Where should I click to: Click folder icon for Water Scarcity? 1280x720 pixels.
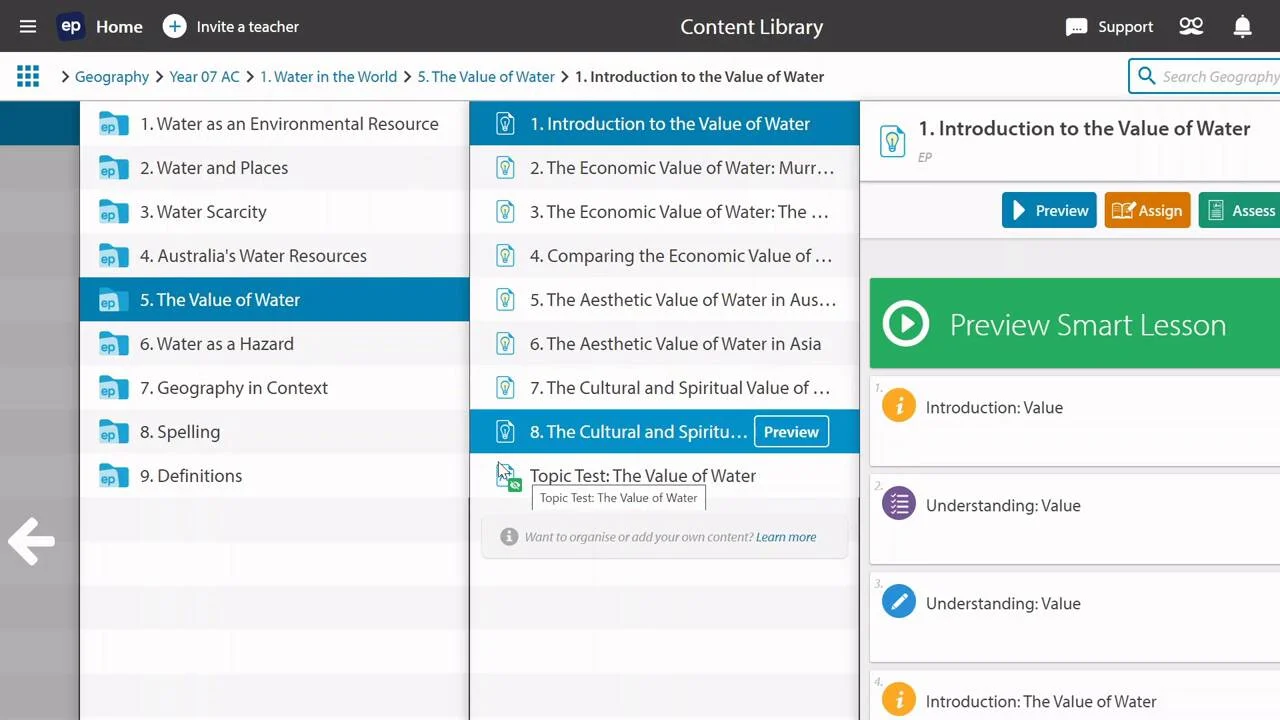click(114, 212)
